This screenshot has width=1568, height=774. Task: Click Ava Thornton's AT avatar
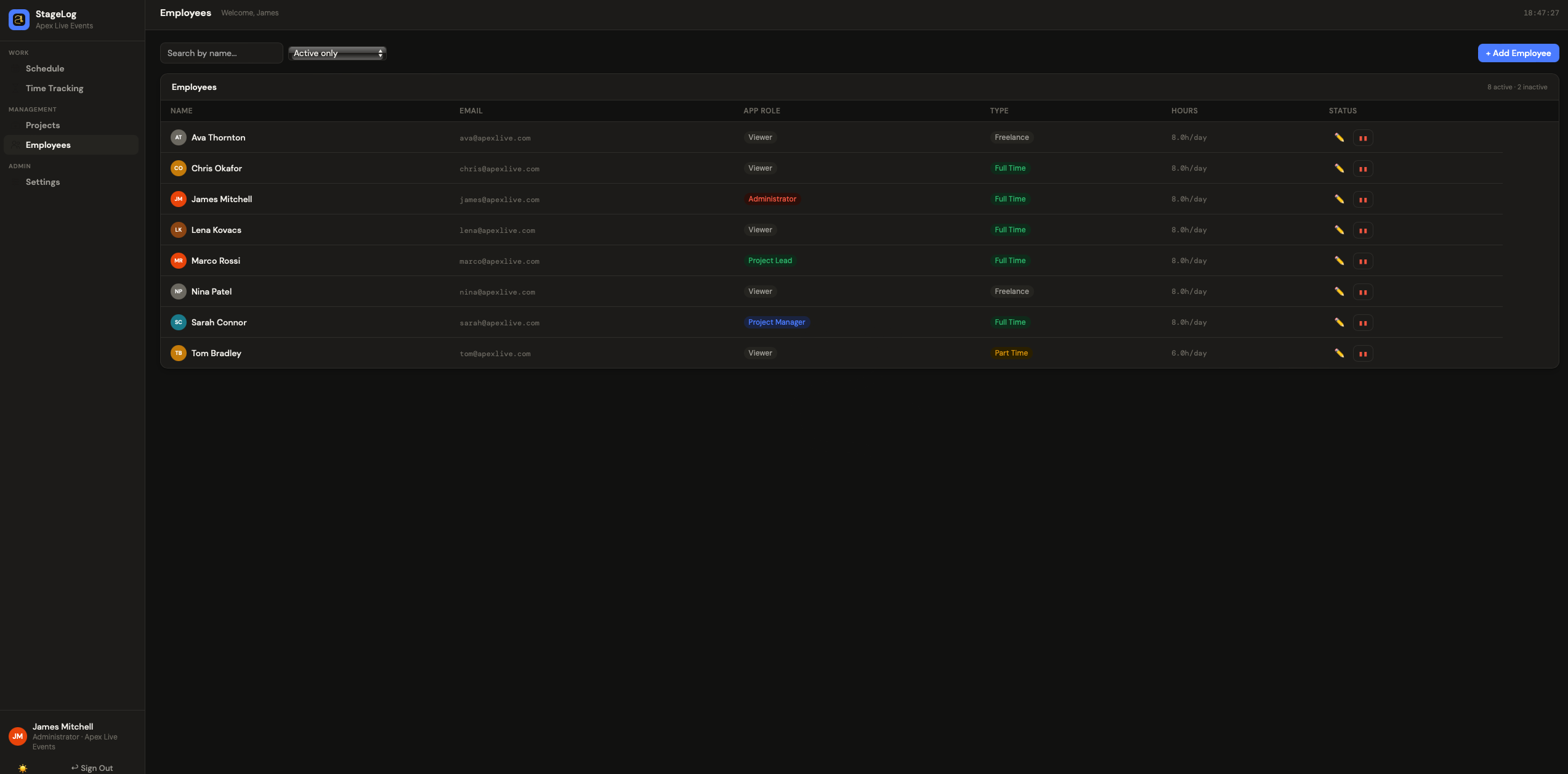click(179, 137)
